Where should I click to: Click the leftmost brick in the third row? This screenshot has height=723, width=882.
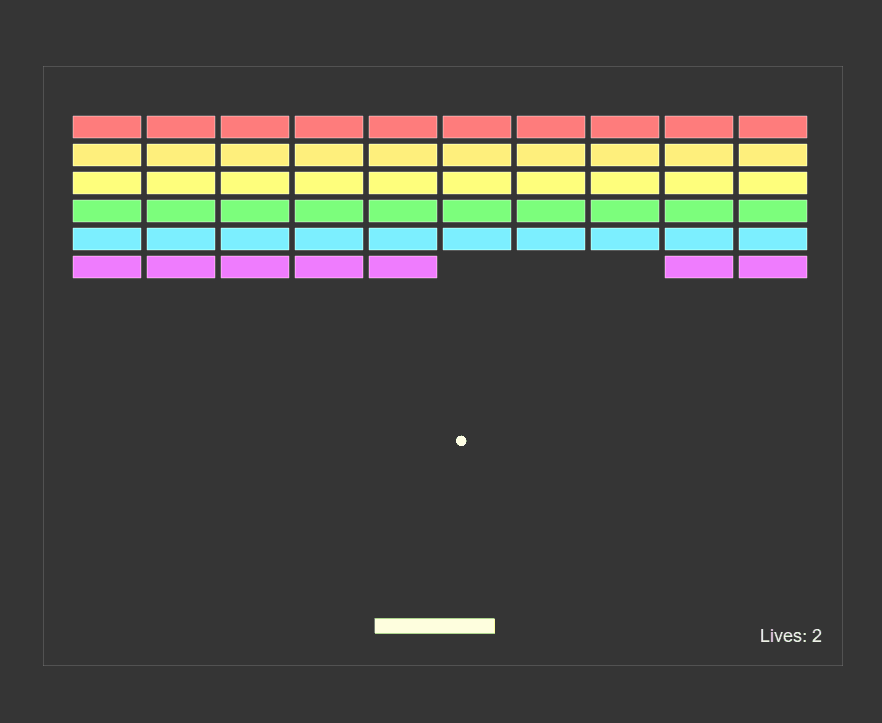coord(107,183)
